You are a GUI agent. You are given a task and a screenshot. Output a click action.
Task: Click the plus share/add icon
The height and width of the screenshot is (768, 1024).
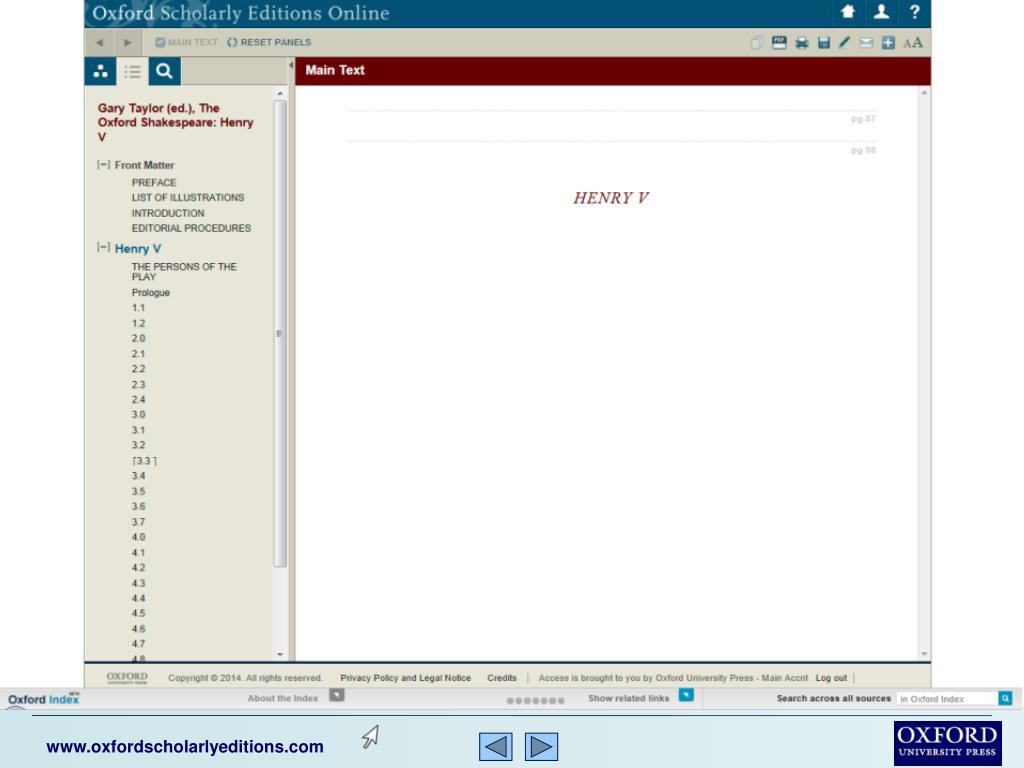888,43
